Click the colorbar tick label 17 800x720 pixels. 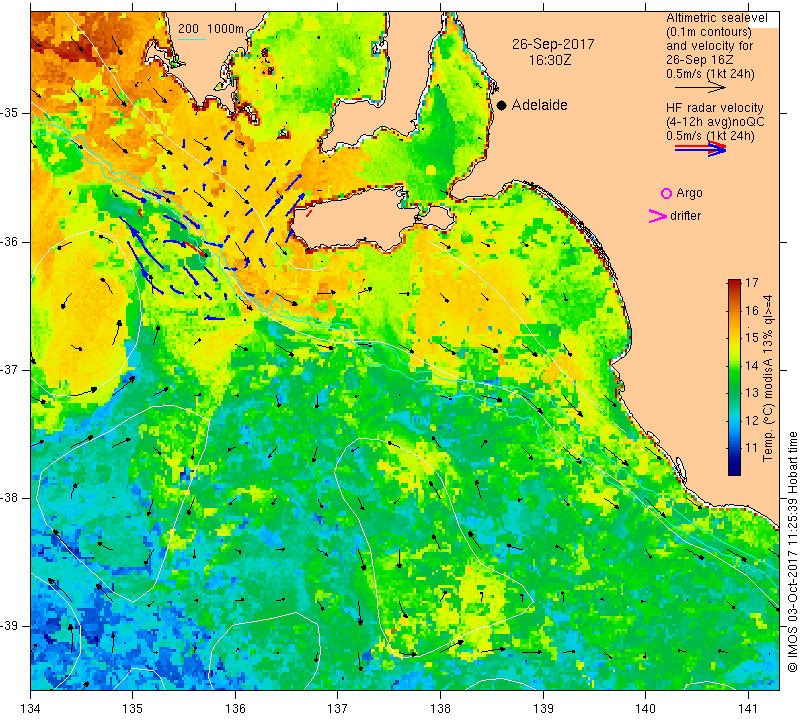[752, 283]
